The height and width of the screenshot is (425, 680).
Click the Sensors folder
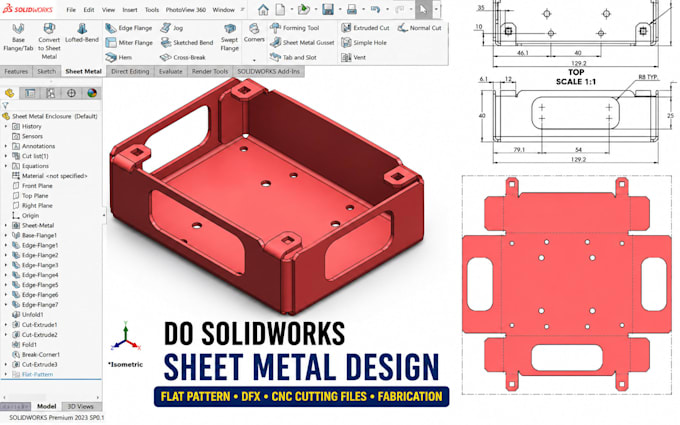tap(27, 136)
